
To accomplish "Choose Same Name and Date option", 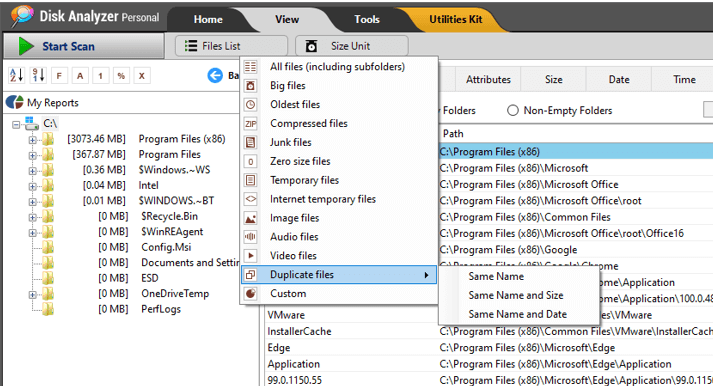I will (x=518, y=314).
